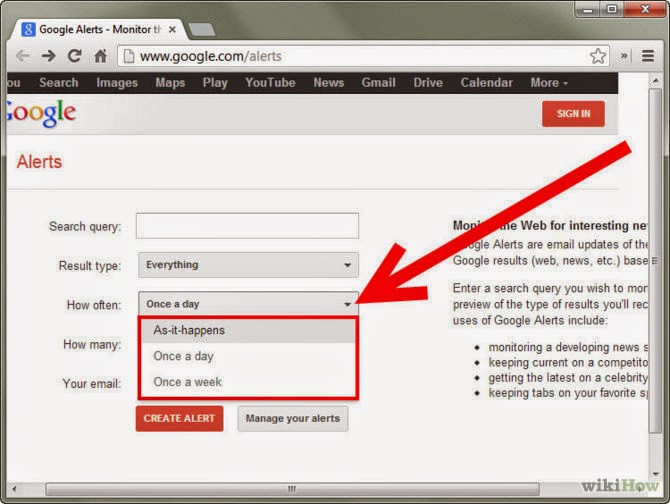Viewport: 670px width, 504px height.
Task: Open Gmail in Google top bar
Action: pyautogui.click(x=379, y=82)
